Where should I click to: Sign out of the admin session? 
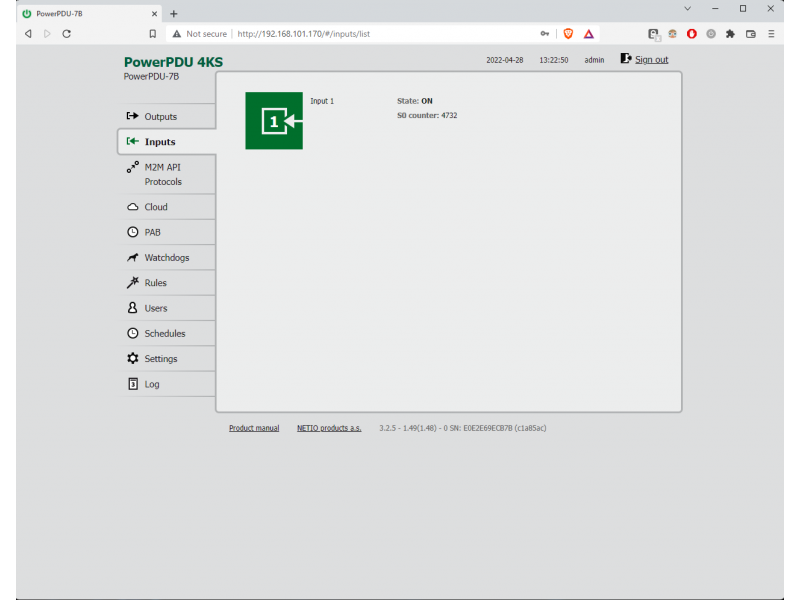652,60
